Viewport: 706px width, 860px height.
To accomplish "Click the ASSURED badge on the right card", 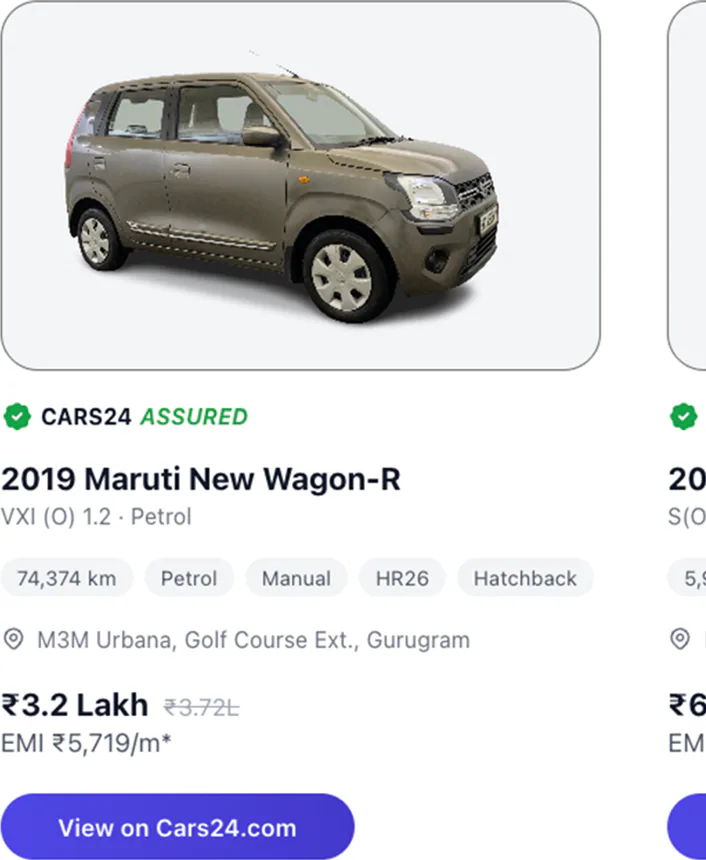I will tap(684, 417).
